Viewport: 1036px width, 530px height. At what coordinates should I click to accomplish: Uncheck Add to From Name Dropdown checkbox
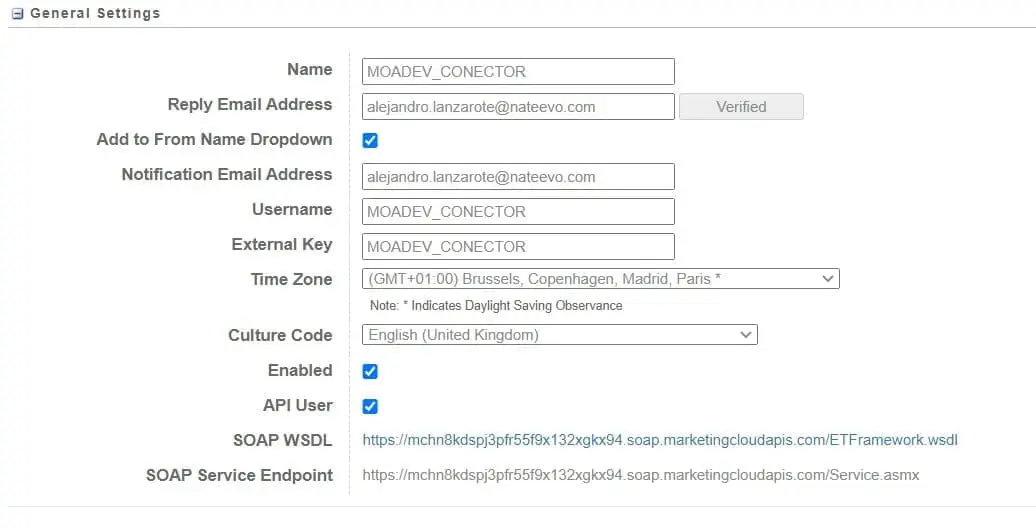coord(370,141)
